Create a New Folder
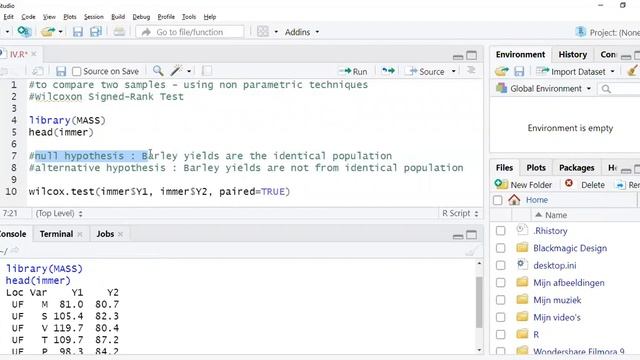The image size is (640, 360). click(523, 184)
